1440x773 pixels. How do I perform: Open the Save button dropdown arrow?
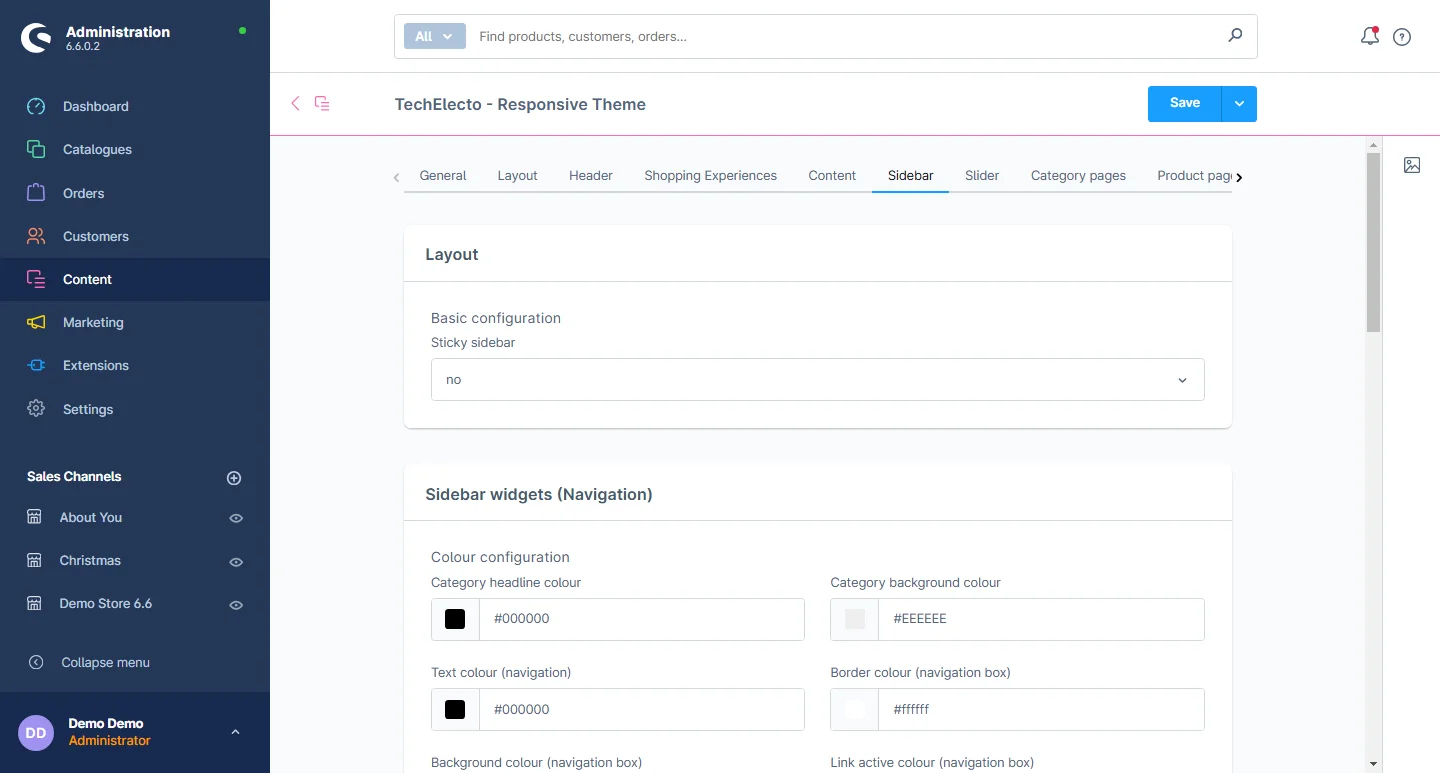pos(1239,104)
